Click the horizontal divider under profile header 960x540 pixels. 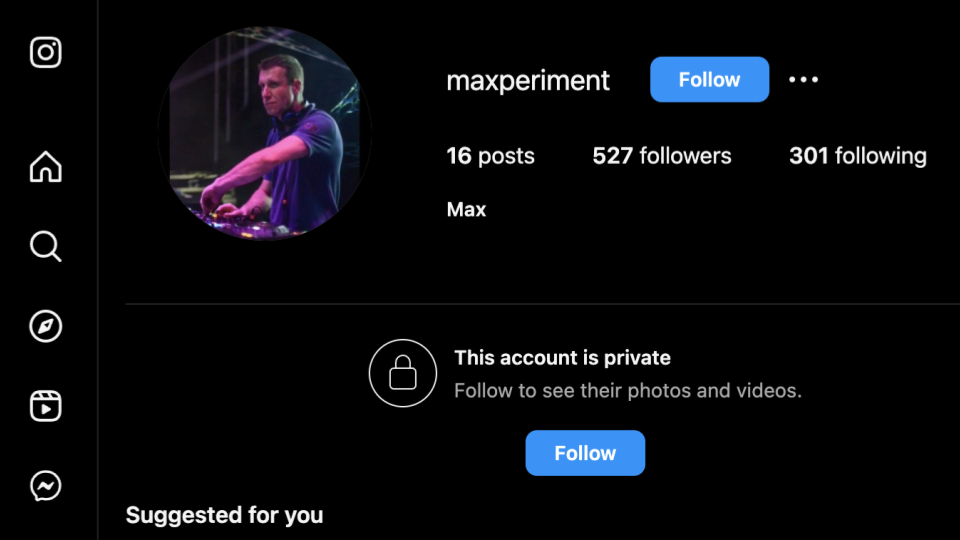click(x=542, y=304)
